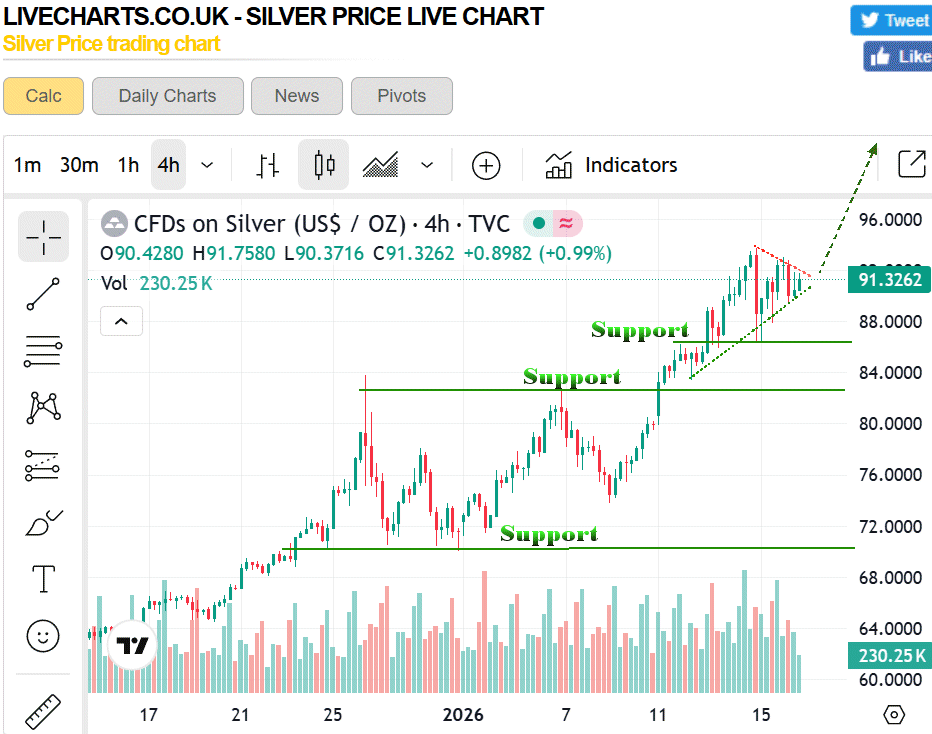
Task: Select the trend line drawing tool
Action: [x=43, y=294]
